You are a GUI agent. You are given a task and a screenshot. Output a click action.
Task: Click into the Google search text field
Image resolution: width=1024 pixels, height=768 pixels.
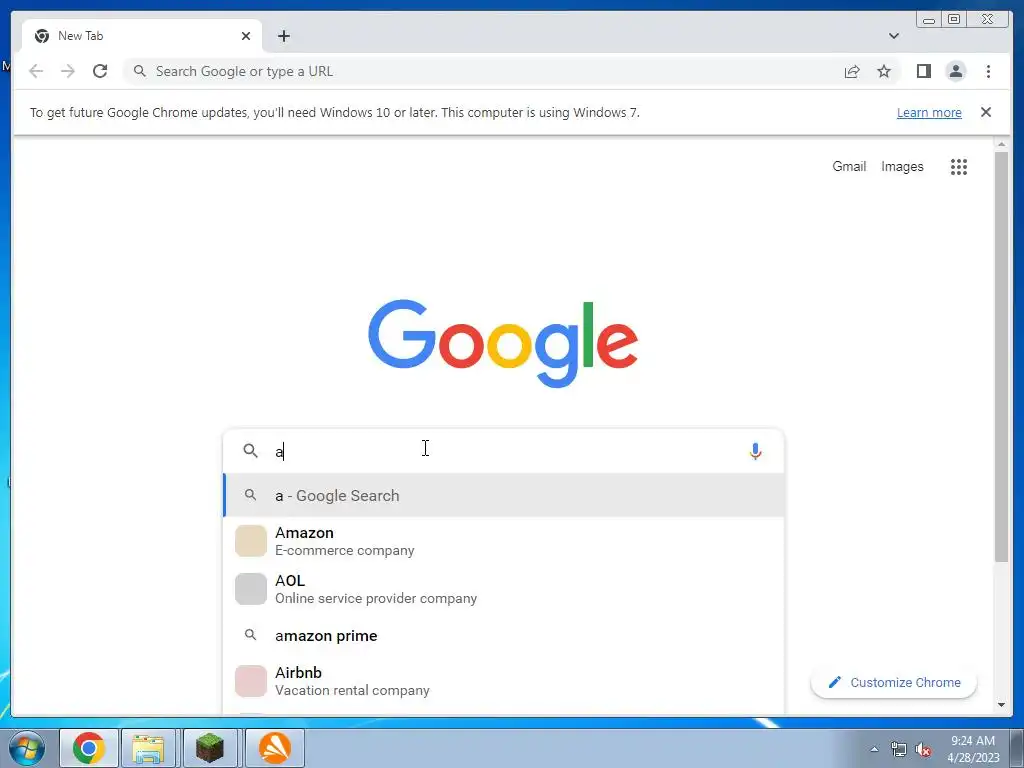(x=506, y=451)
